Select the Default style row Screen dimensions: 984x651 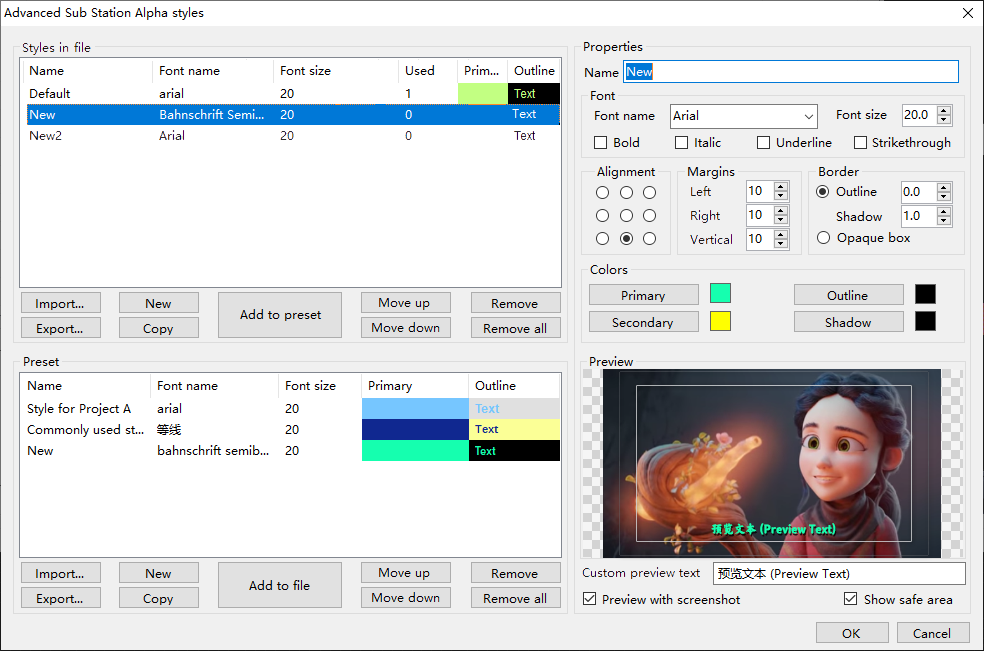[292, 94]
